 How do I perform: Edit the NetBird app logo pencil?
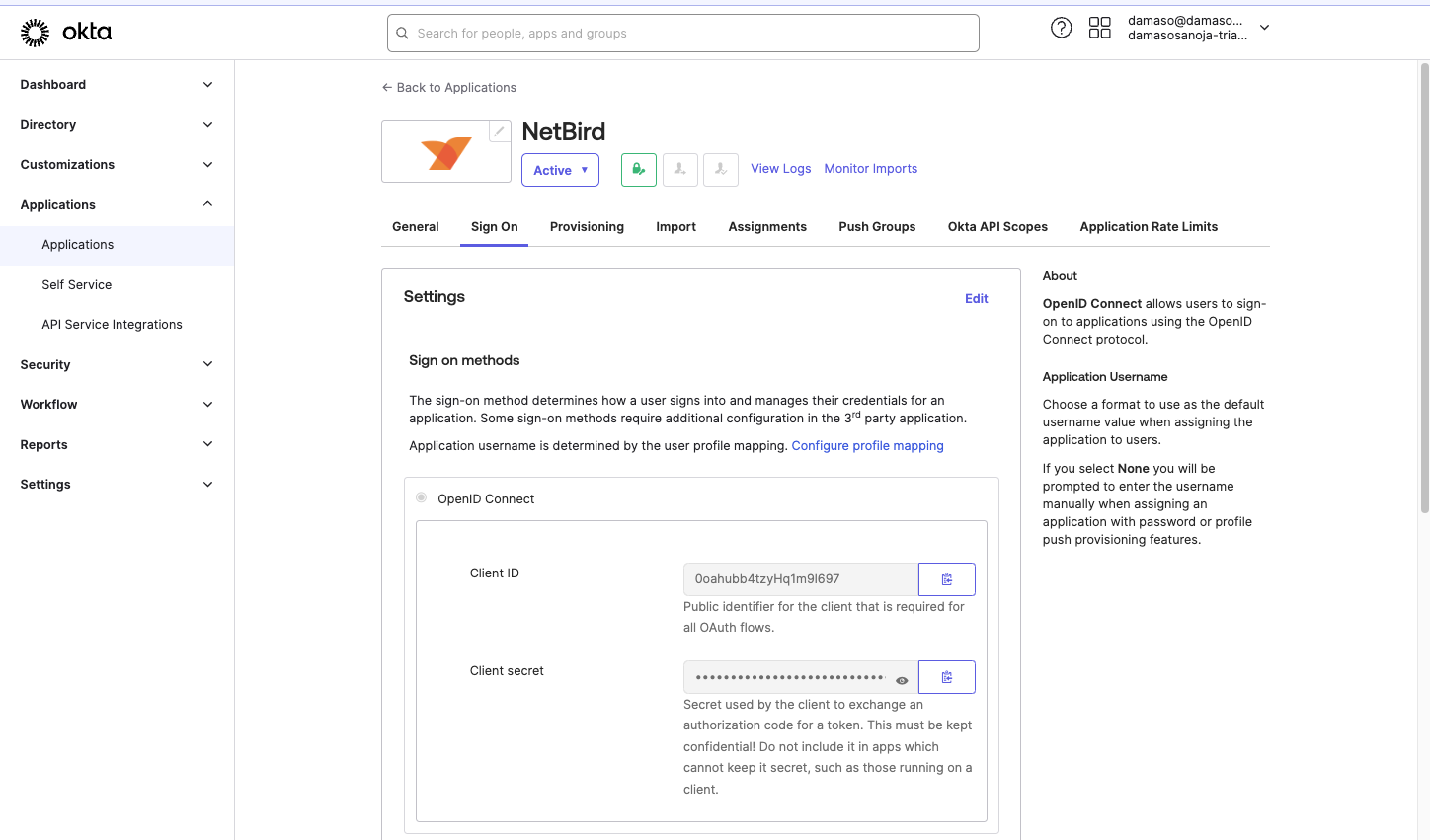coord(500,129)
